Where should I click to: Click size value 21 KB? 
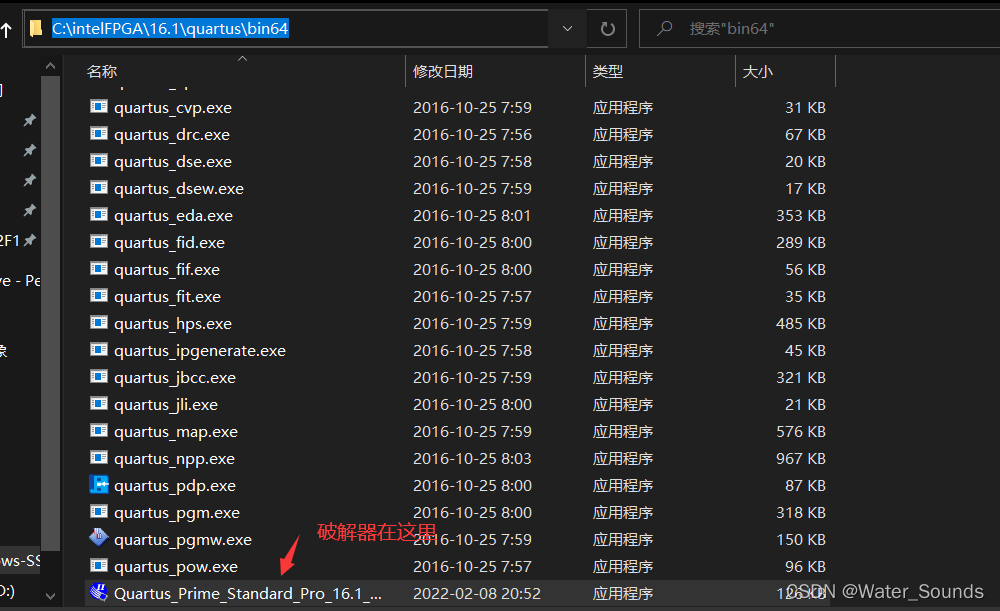click(805, 404)
